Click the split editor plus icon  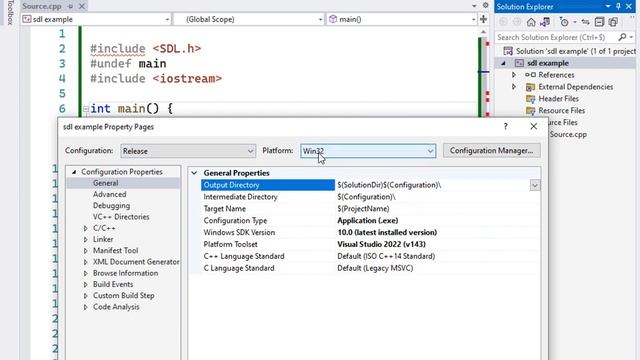[483, 19]
